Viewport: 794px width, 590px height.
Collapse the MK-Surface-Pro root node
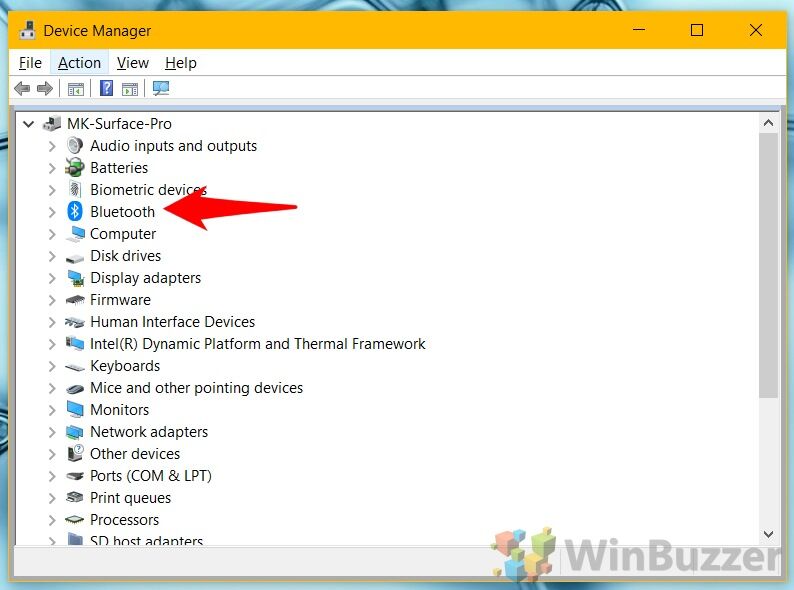29,124
